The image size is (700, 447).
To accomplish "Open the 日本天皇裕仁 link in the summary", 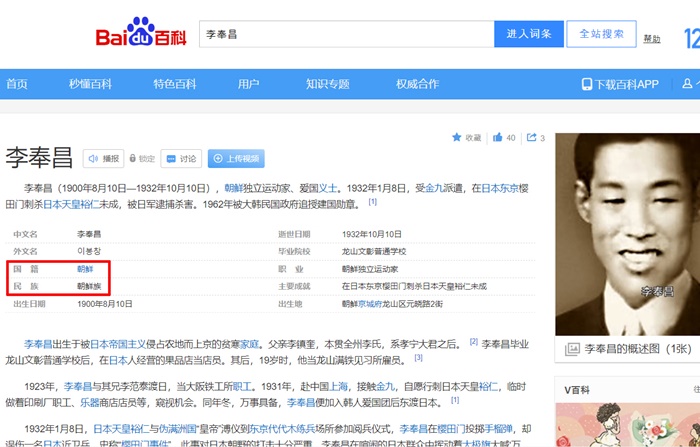I will coord(71,205).
